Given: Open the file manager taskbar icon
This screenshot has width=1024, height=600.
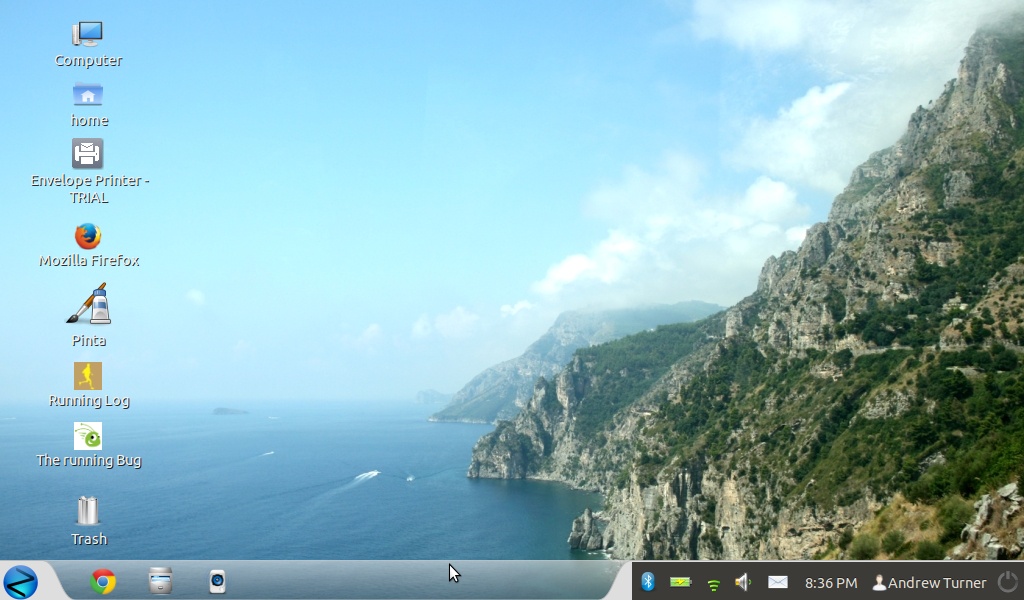Looking at the screenshot, I should [160, 581].
